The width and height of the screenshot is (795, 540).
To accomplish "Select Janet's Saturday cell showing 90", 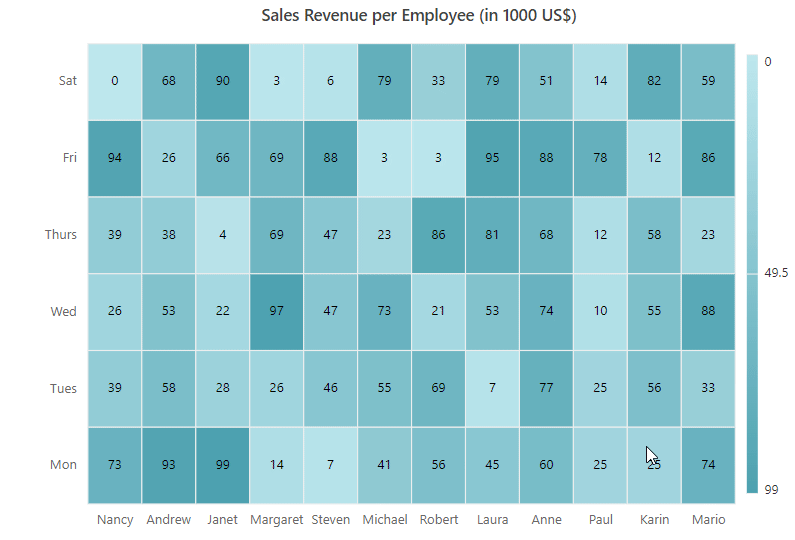I will [223, 82].
